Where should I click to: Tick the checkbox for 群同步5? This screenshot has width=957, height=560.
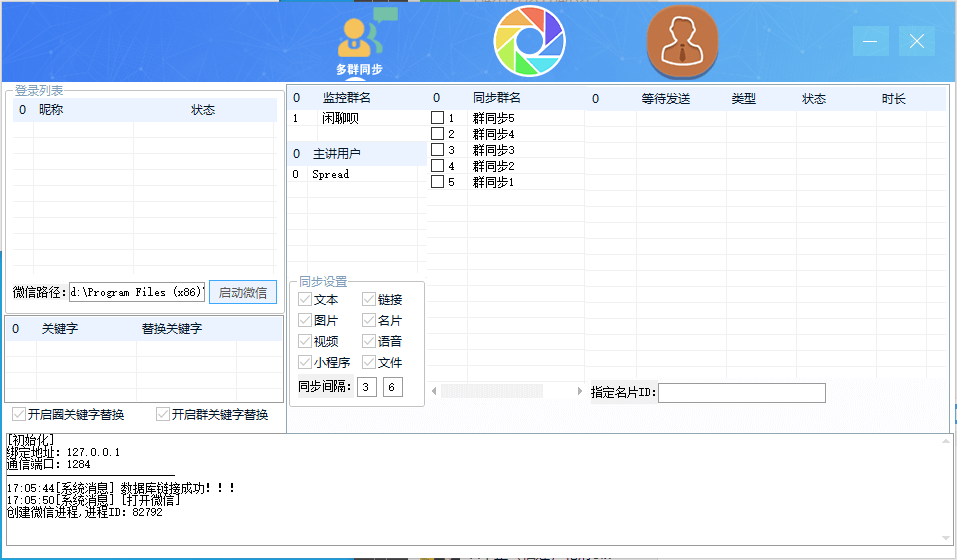click(437, 118)
